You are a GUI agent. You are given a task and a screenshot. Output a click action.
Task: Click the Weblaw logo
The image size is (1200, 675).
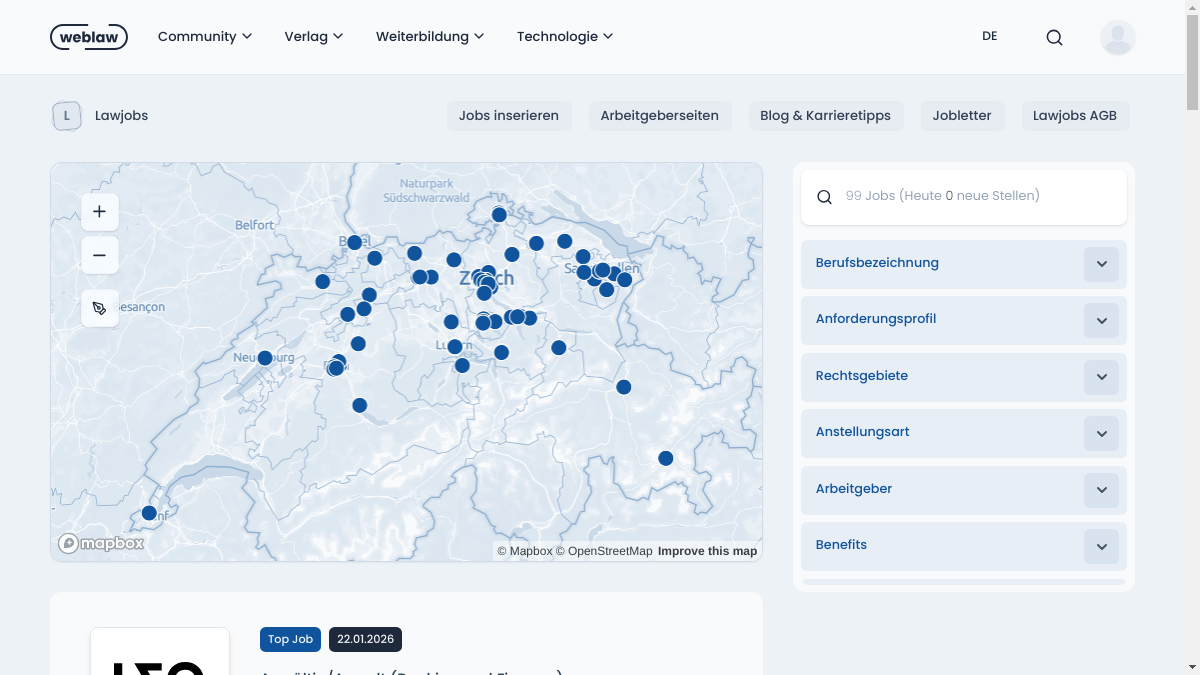88,37
